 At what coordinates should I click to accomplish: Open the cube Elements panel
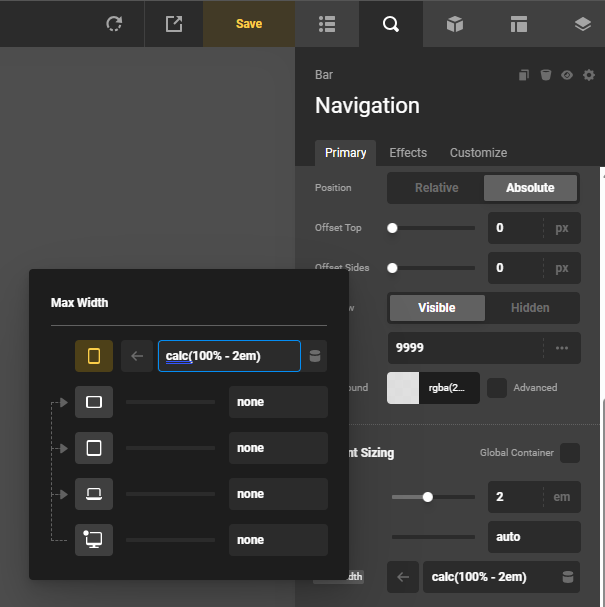(x=455, y=24)
